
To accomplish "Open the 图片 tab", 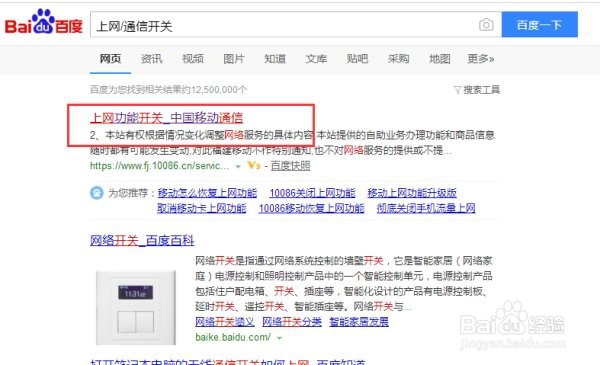I will (x=234, y=59).
